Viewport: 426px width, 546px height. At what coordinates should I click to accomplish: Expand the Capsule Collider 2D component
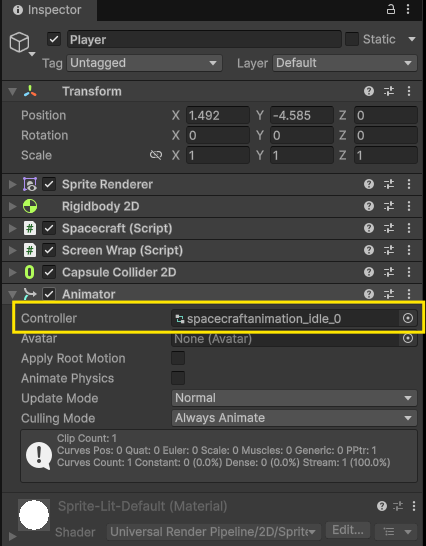point(13,272)
